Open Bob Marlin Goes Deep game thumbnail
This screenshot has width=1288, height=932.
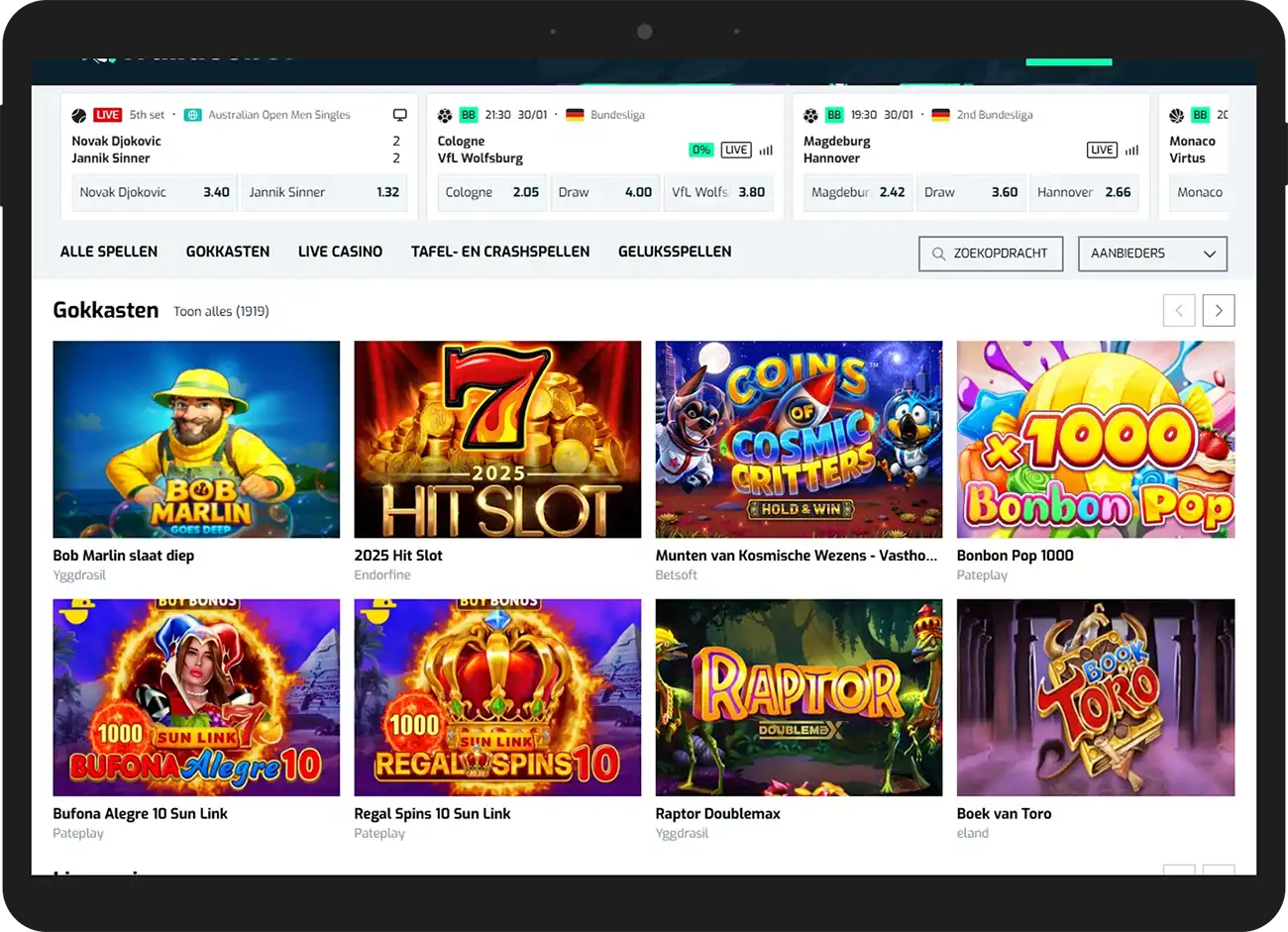(x=196, y=440)
